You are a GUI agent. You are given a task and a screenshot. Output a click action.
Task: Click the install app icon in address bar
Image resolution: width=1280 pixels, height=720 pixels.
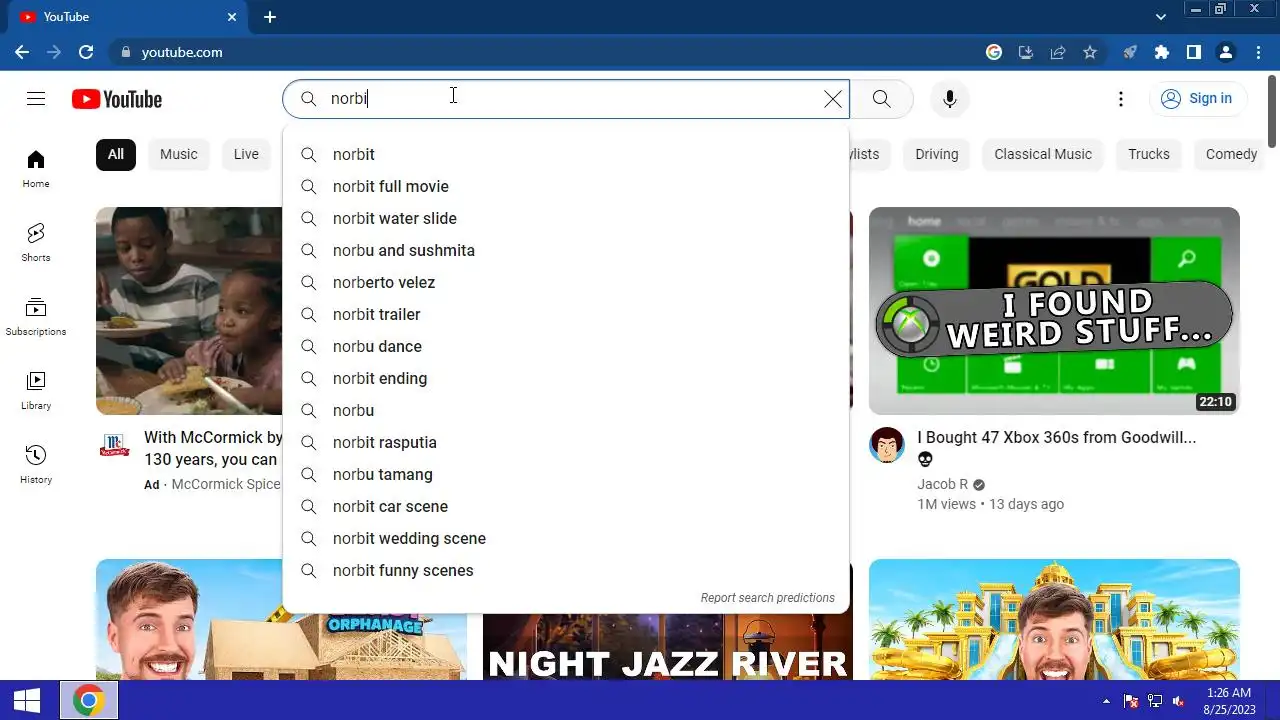point(1026,52)
